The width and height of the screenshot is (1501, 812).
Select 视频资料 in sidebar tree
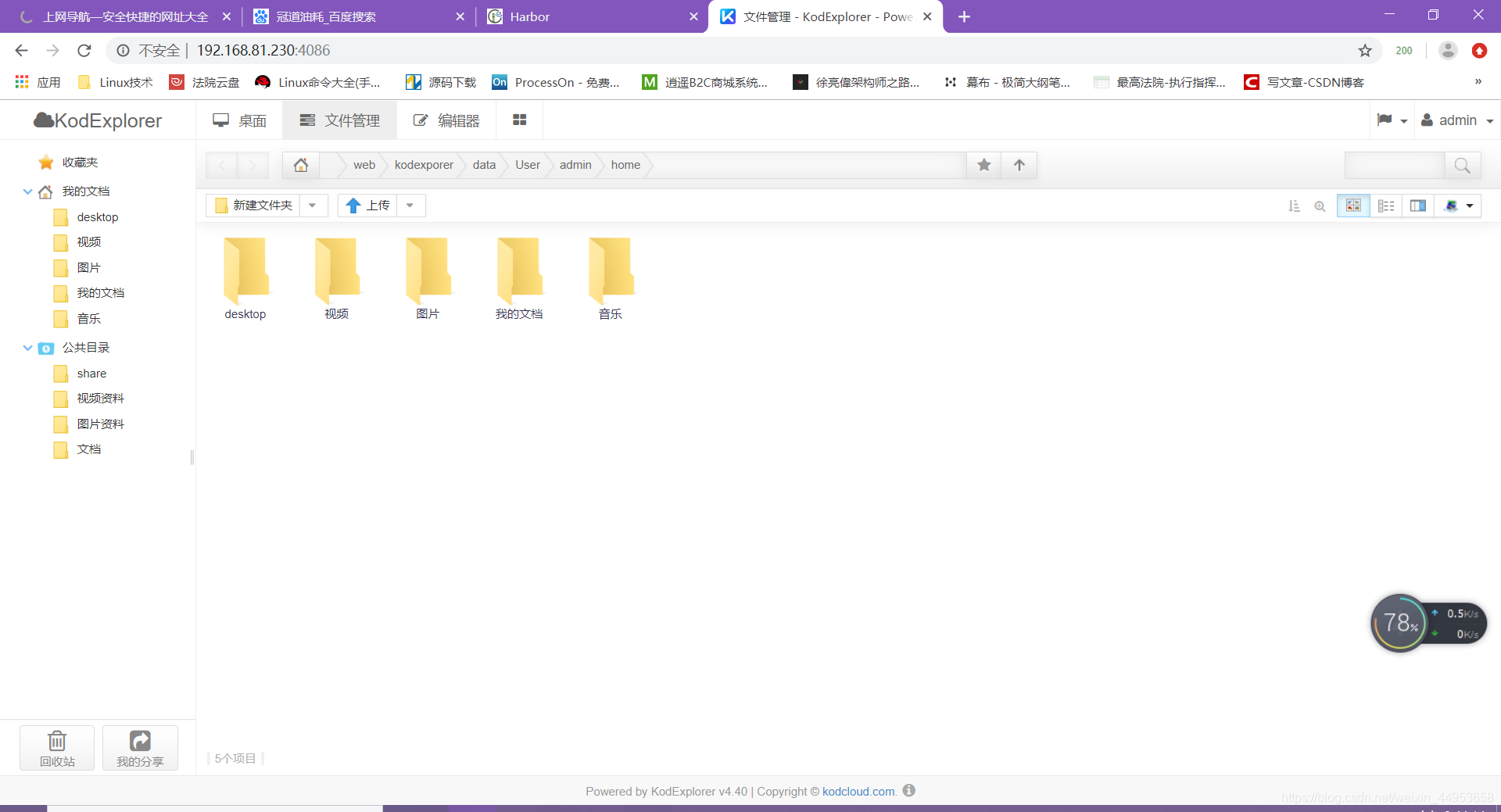89,399
